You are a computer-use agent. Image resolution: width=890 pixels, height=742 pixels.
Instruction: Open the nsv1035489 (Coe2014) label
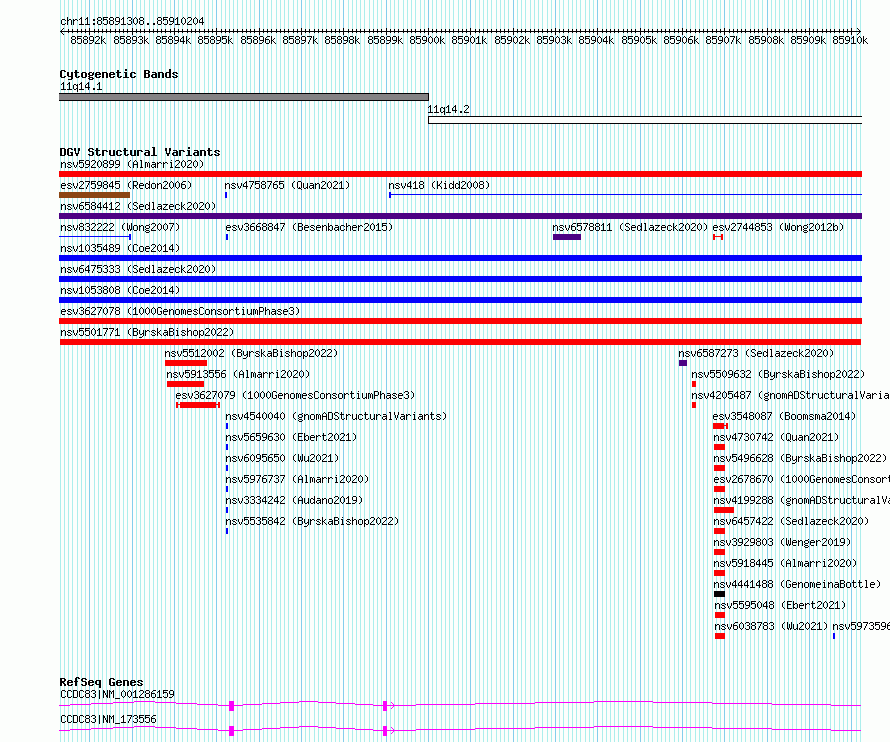[x=120, y=249]
